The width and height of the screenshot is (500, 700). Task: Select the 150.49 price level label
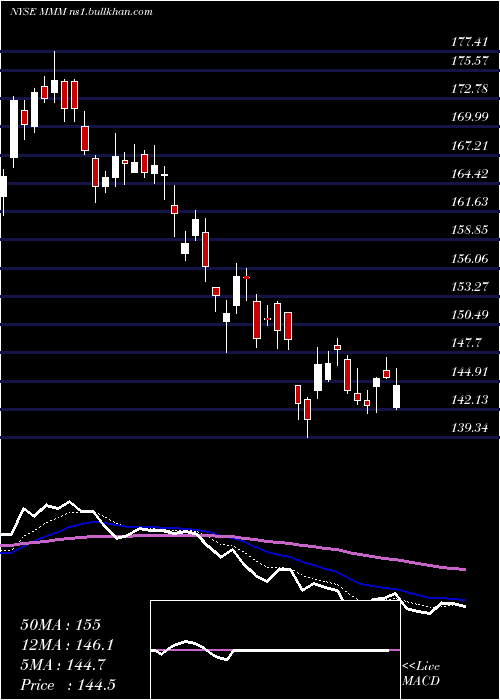click(470, 315)
